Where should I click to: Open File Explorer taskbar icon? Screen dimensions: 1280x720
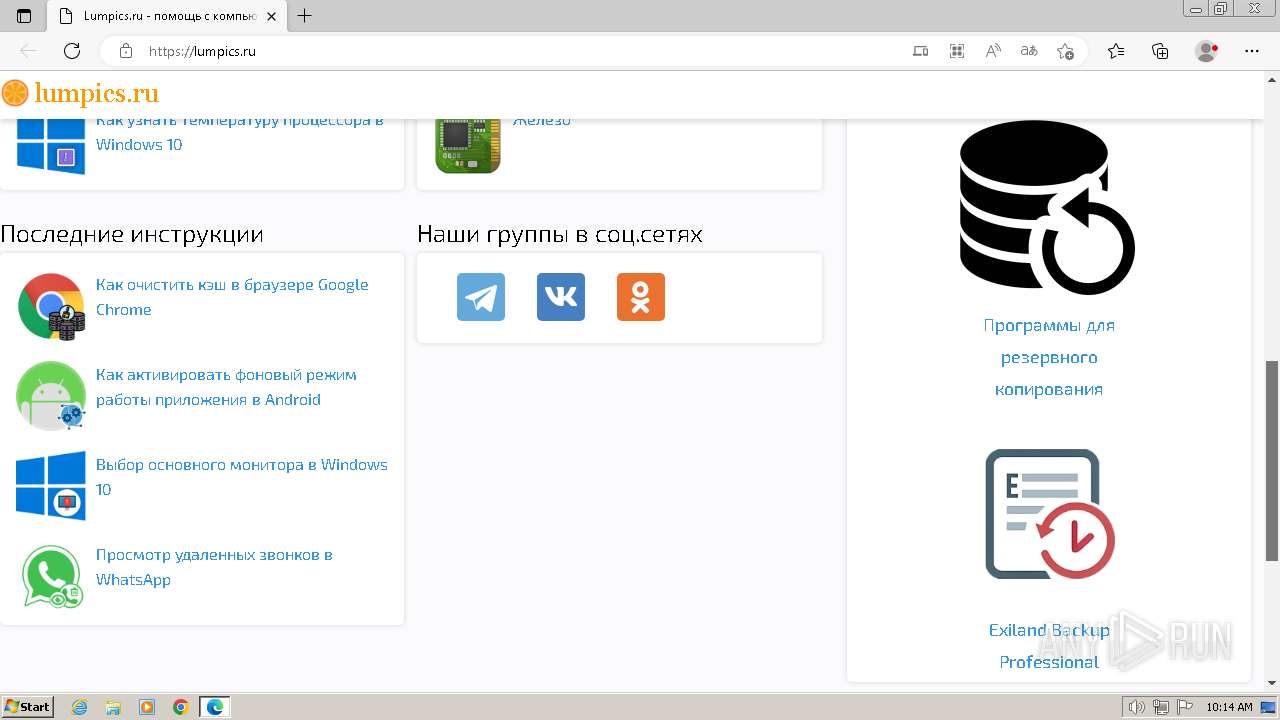pos(113,707)
